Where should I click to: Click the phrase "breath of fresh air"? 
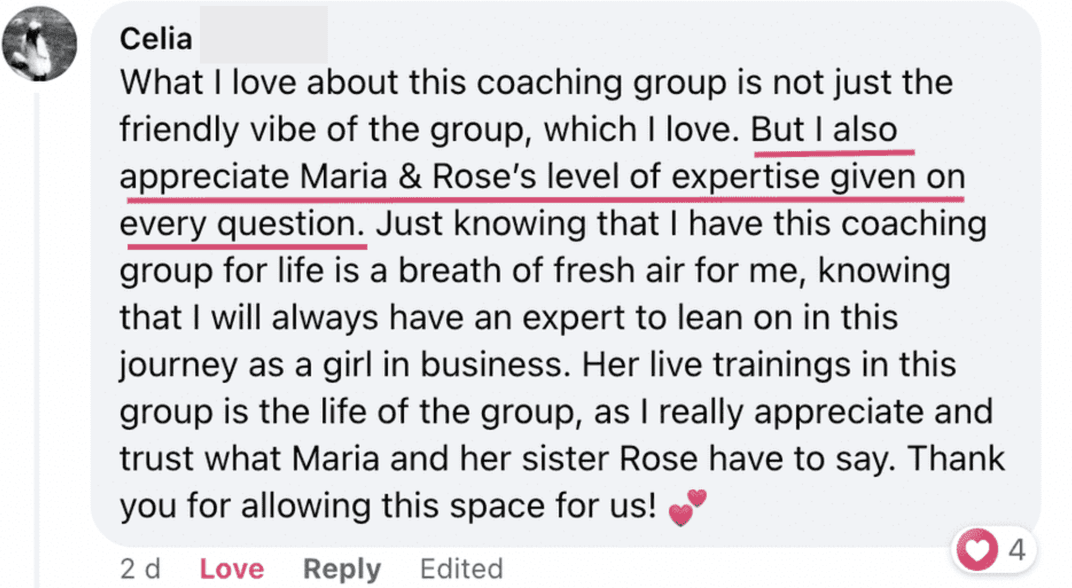tap(541, 271)
